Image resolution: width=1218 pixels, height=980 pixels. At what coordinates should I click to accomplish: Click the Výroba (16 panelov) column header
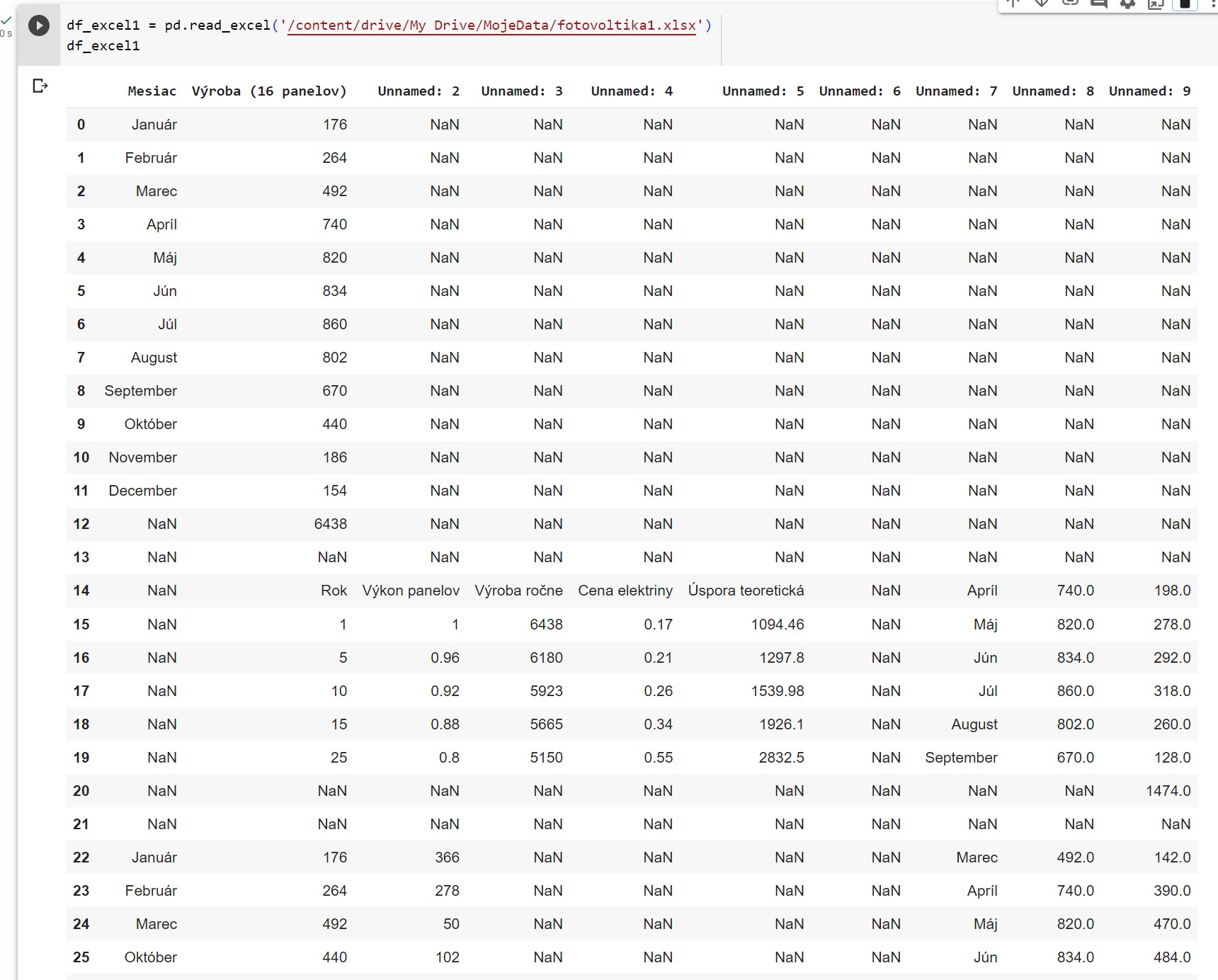tap(269, 91)
